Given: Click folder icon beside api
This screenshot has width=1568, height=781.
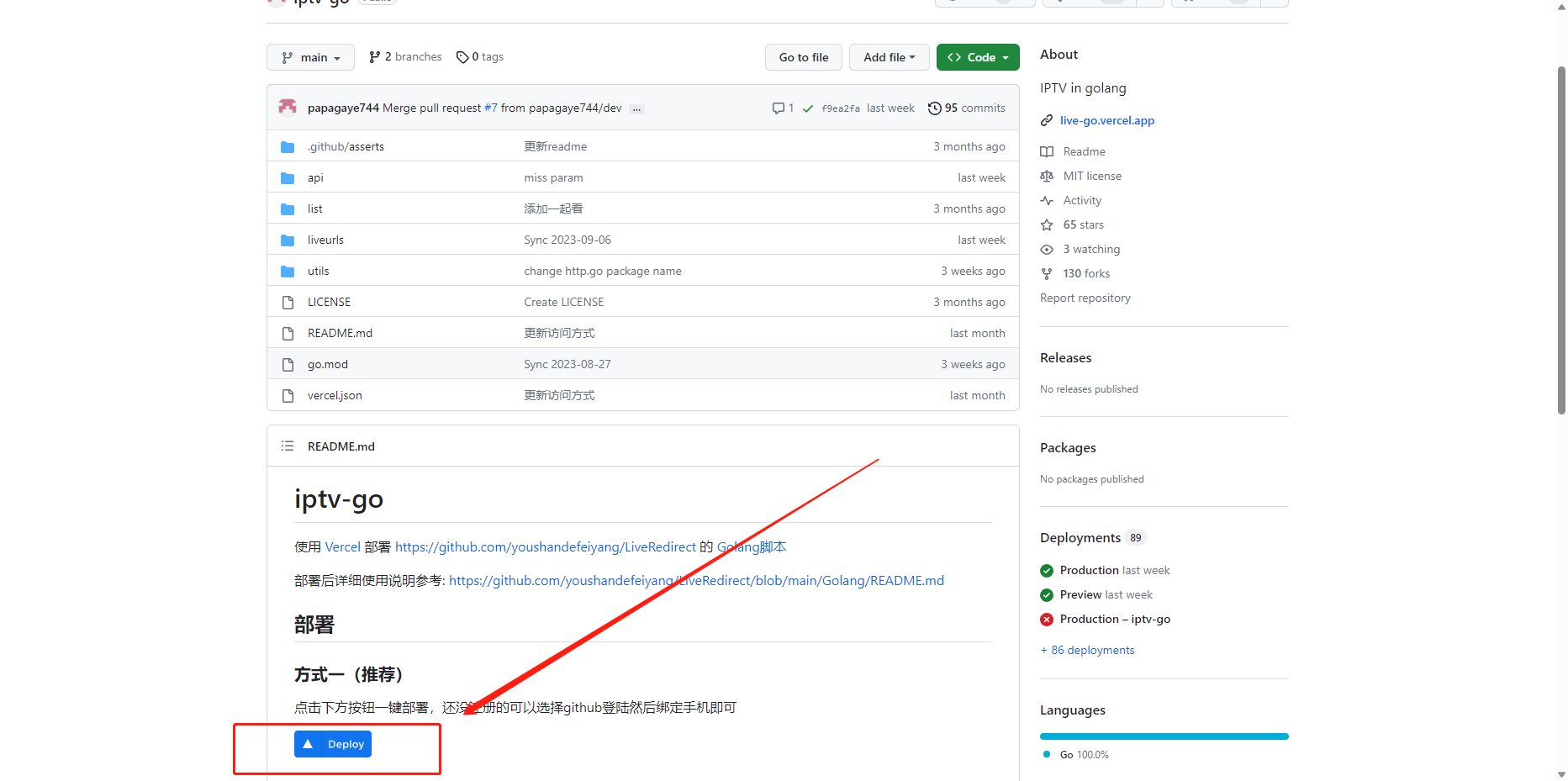Looking at the screenshot, I should click(x=288, y=178).
